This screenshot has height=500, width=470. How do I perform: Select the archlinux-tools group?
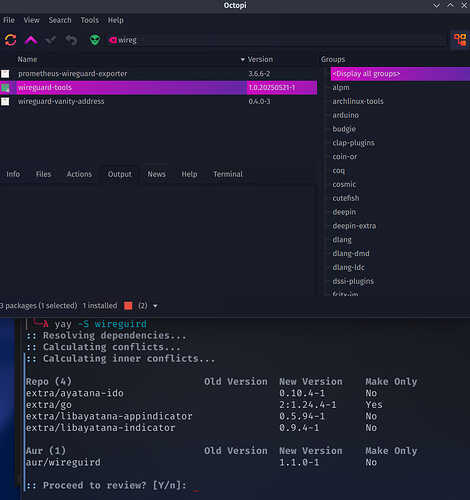click(358, 101)
